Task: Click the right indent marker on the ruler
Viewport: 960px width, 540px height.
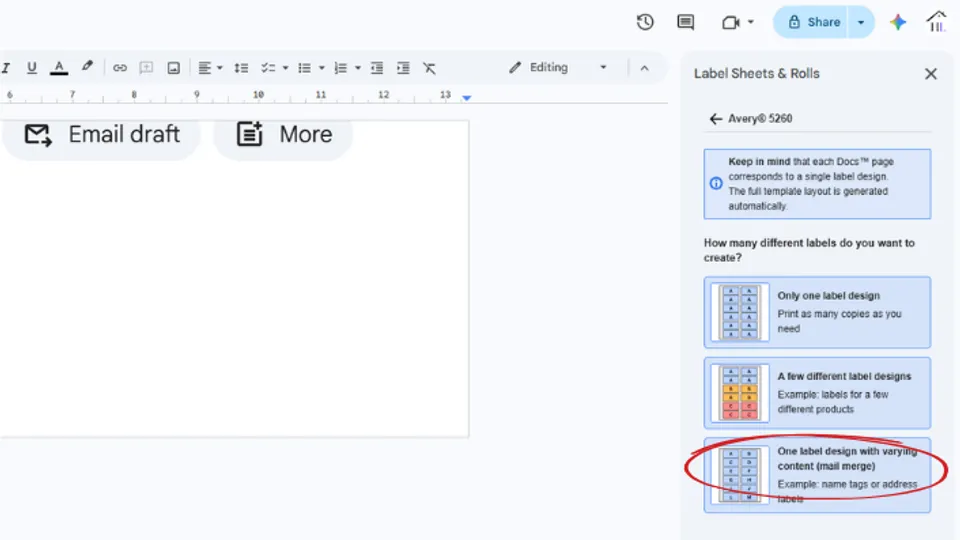Action: click(x=467, y=97)
